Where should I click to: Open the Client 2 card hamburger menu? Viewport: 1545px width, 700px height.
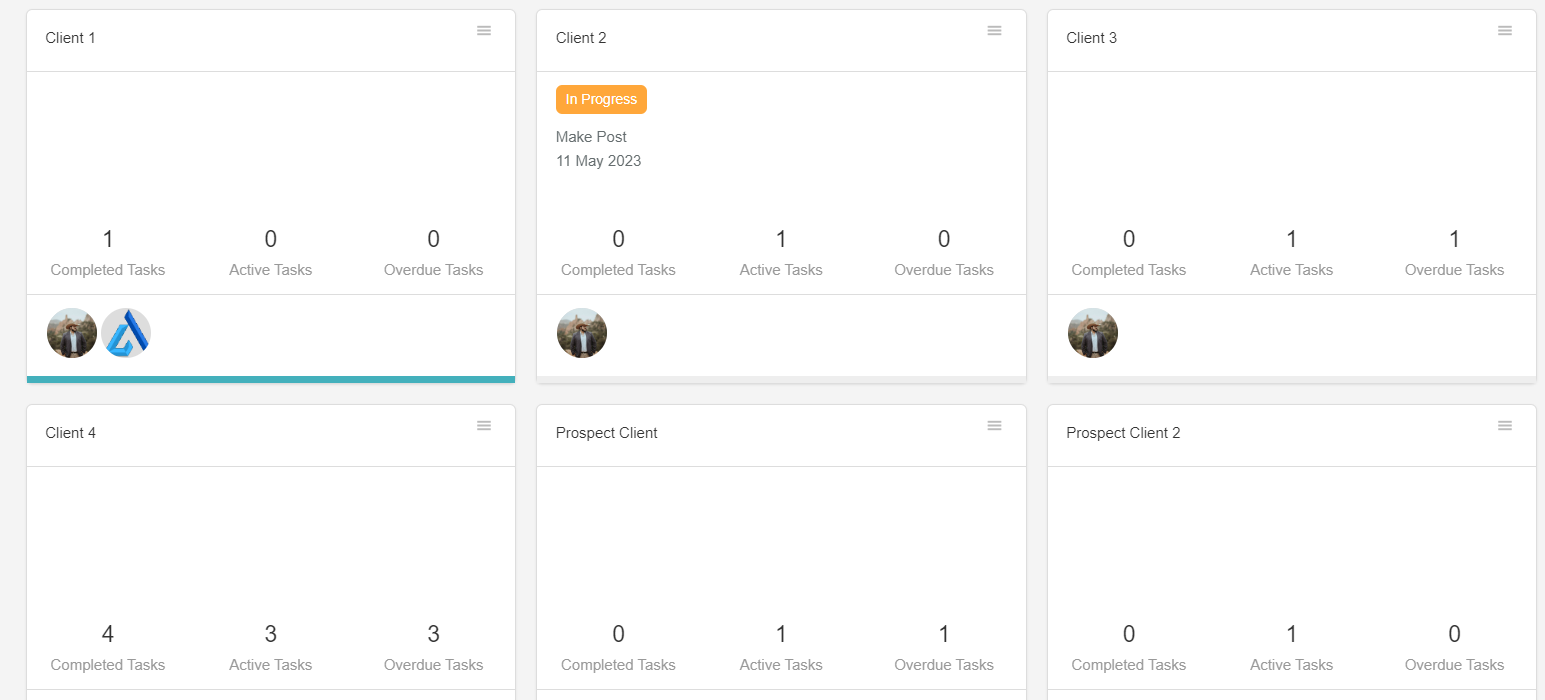click(994, 31)
